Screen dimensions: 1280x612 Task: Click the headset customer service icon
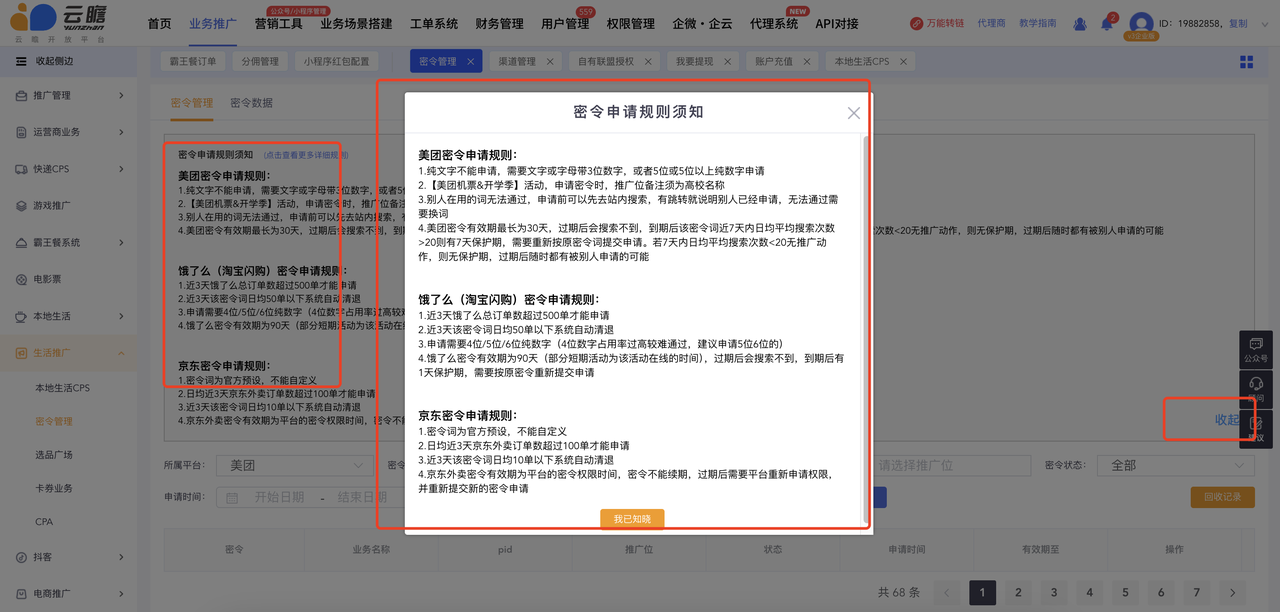1256,385
